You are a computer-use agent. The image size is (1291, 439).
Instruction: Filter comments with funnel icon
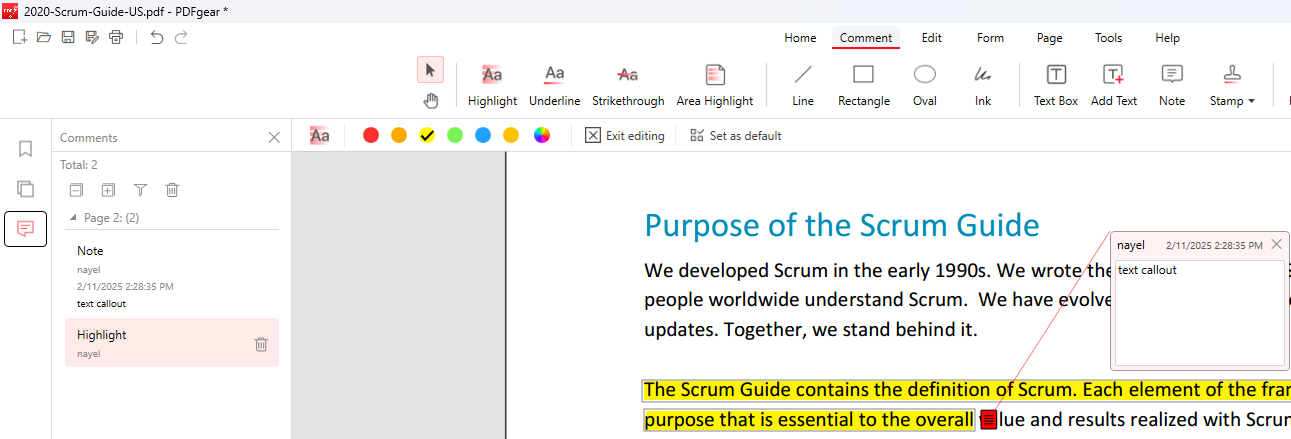pos(140,190)
